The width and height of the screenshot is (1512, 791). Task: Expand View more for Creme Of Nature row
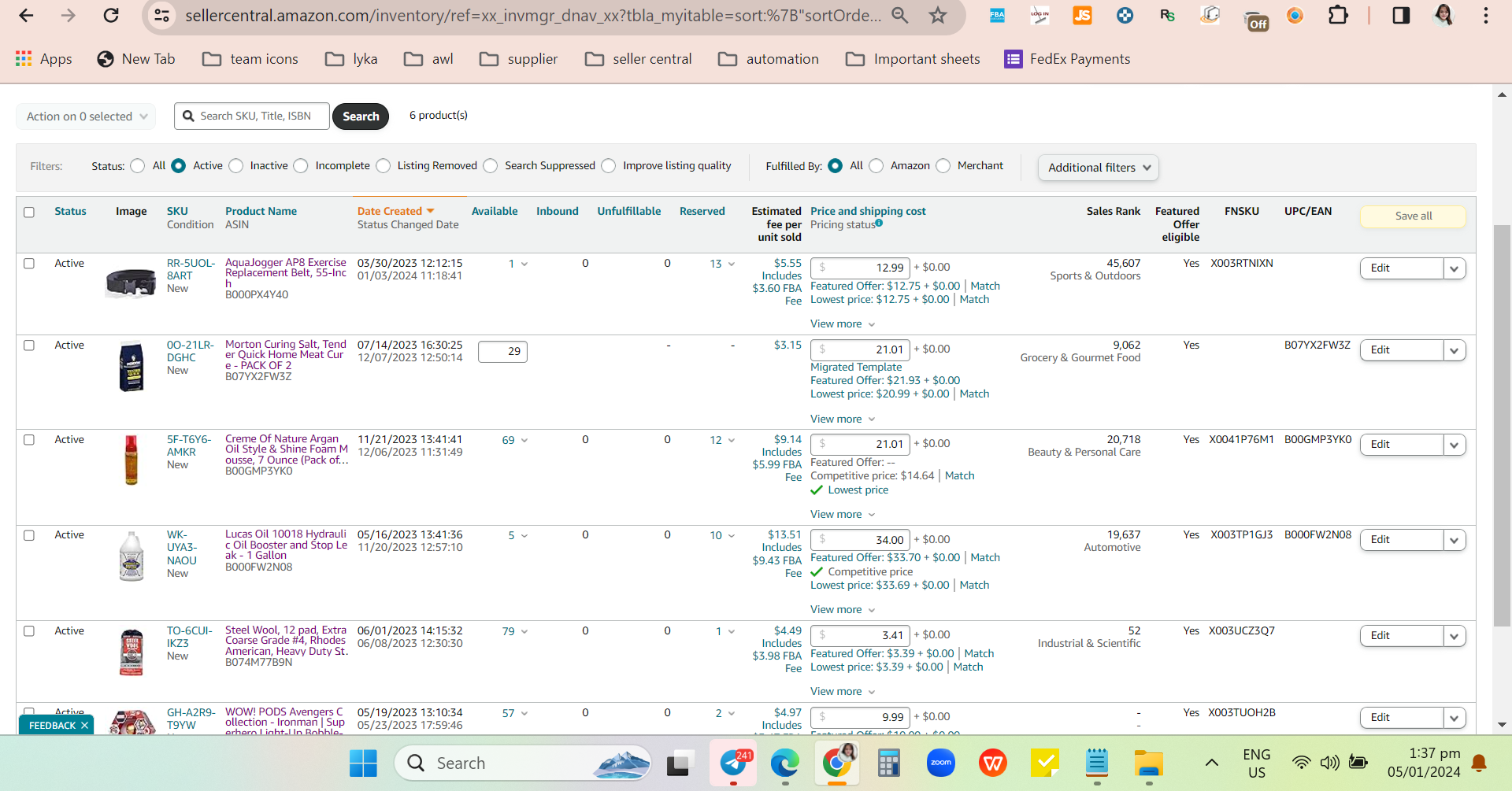843,515
